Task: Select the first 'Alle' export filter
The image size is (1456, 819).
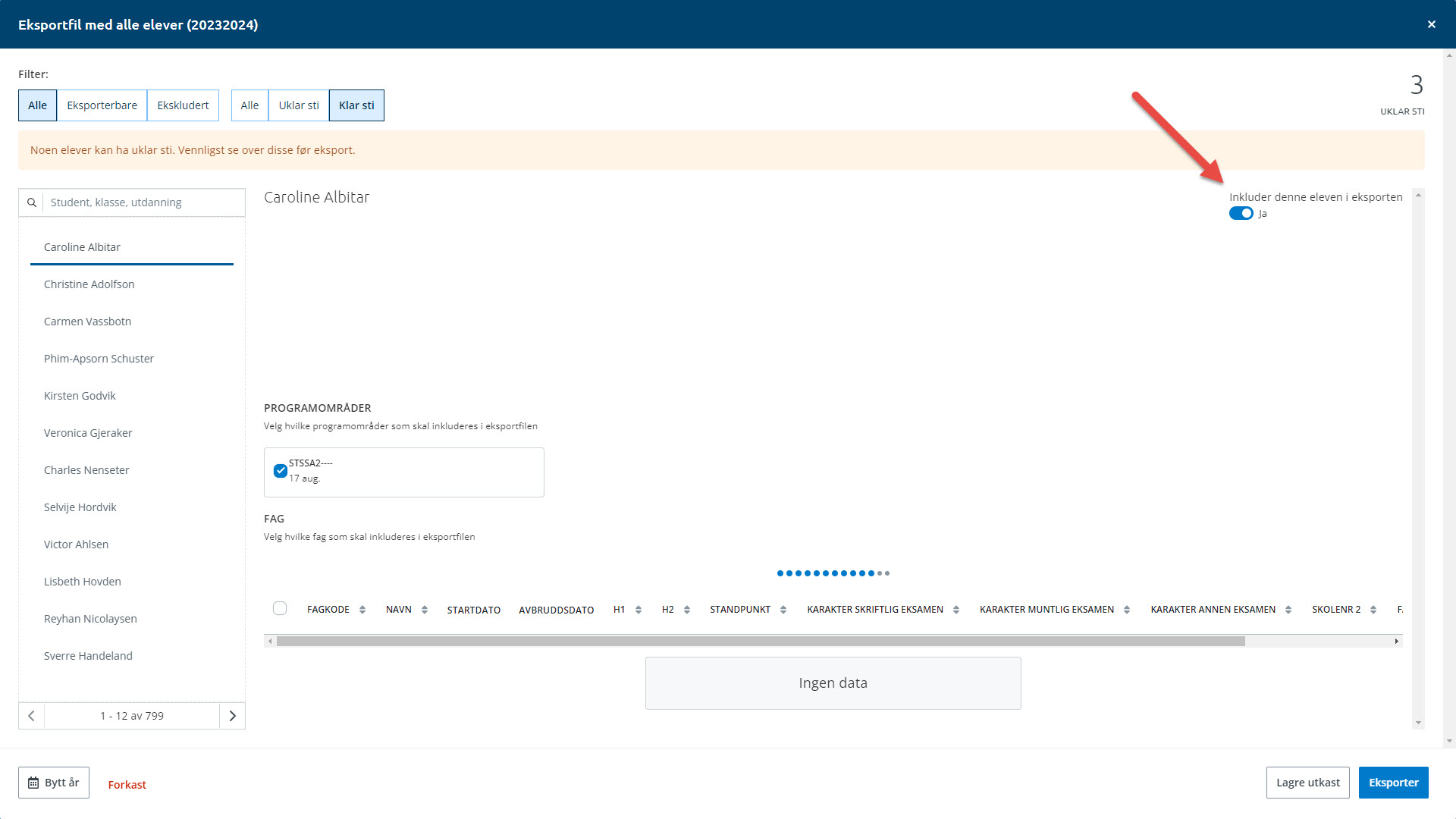Action: [37, 105]
